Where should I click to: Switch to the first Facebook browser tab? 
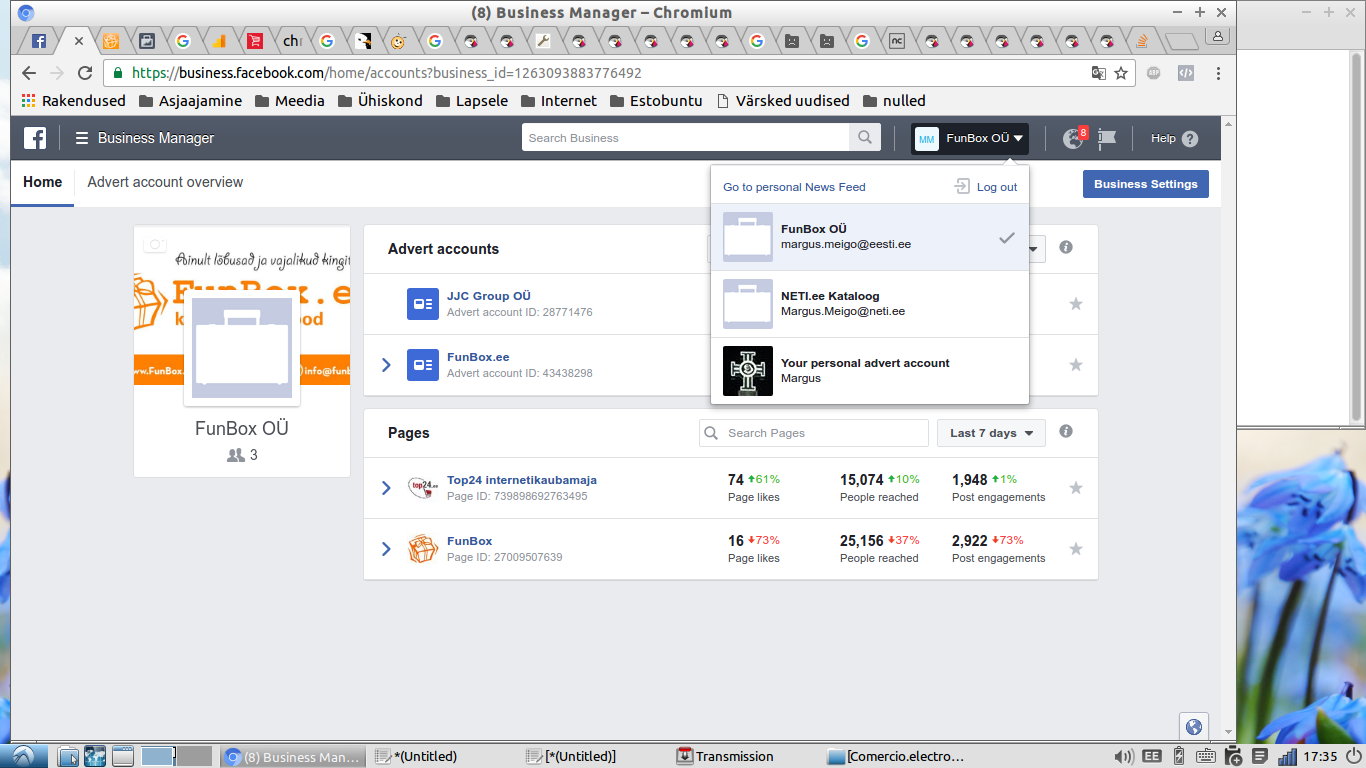(x=39, y=41)
